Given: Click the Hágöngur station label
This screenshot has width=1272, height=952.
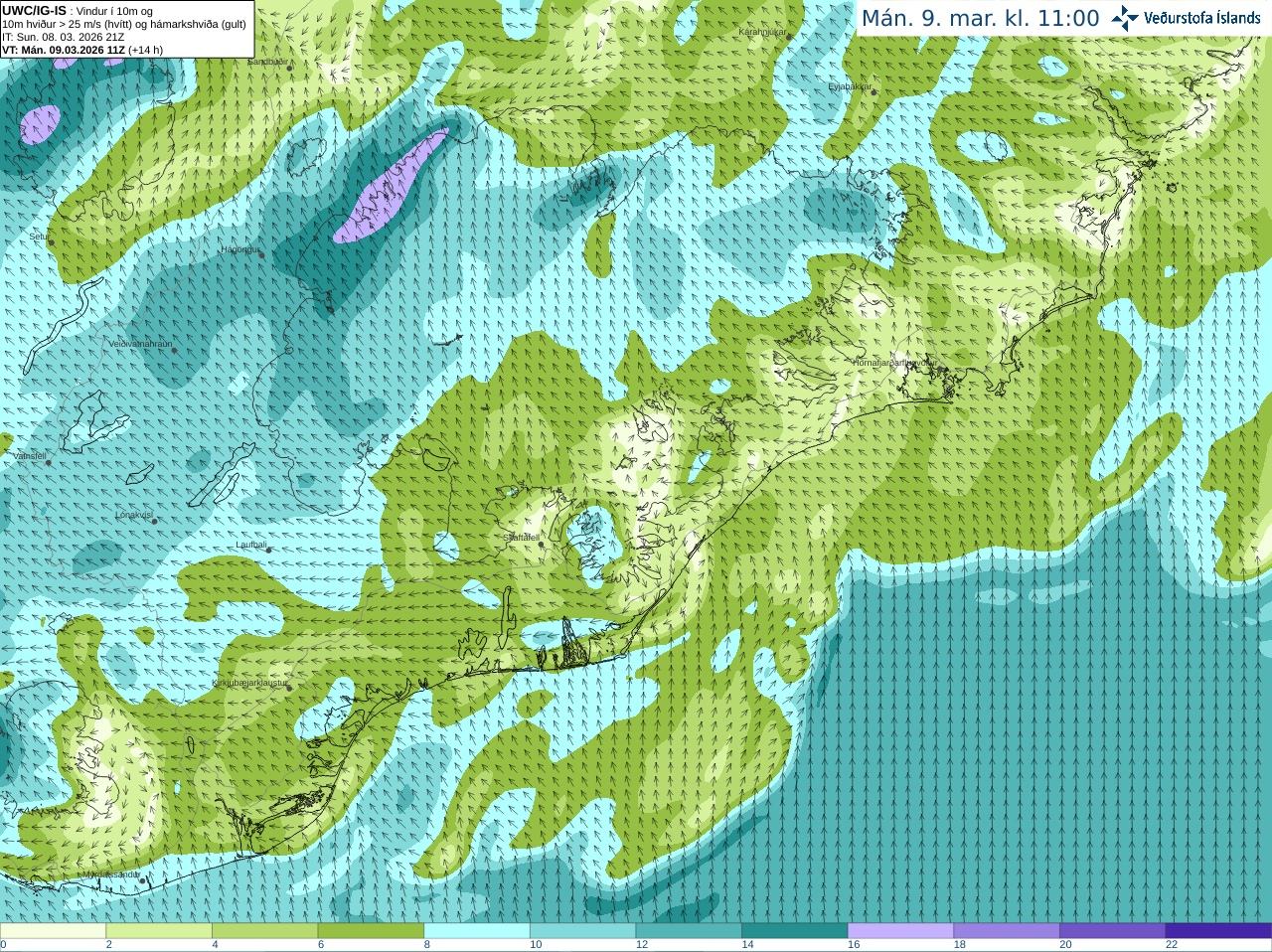Looking at the screenshot, I should [x=239, y=249].
